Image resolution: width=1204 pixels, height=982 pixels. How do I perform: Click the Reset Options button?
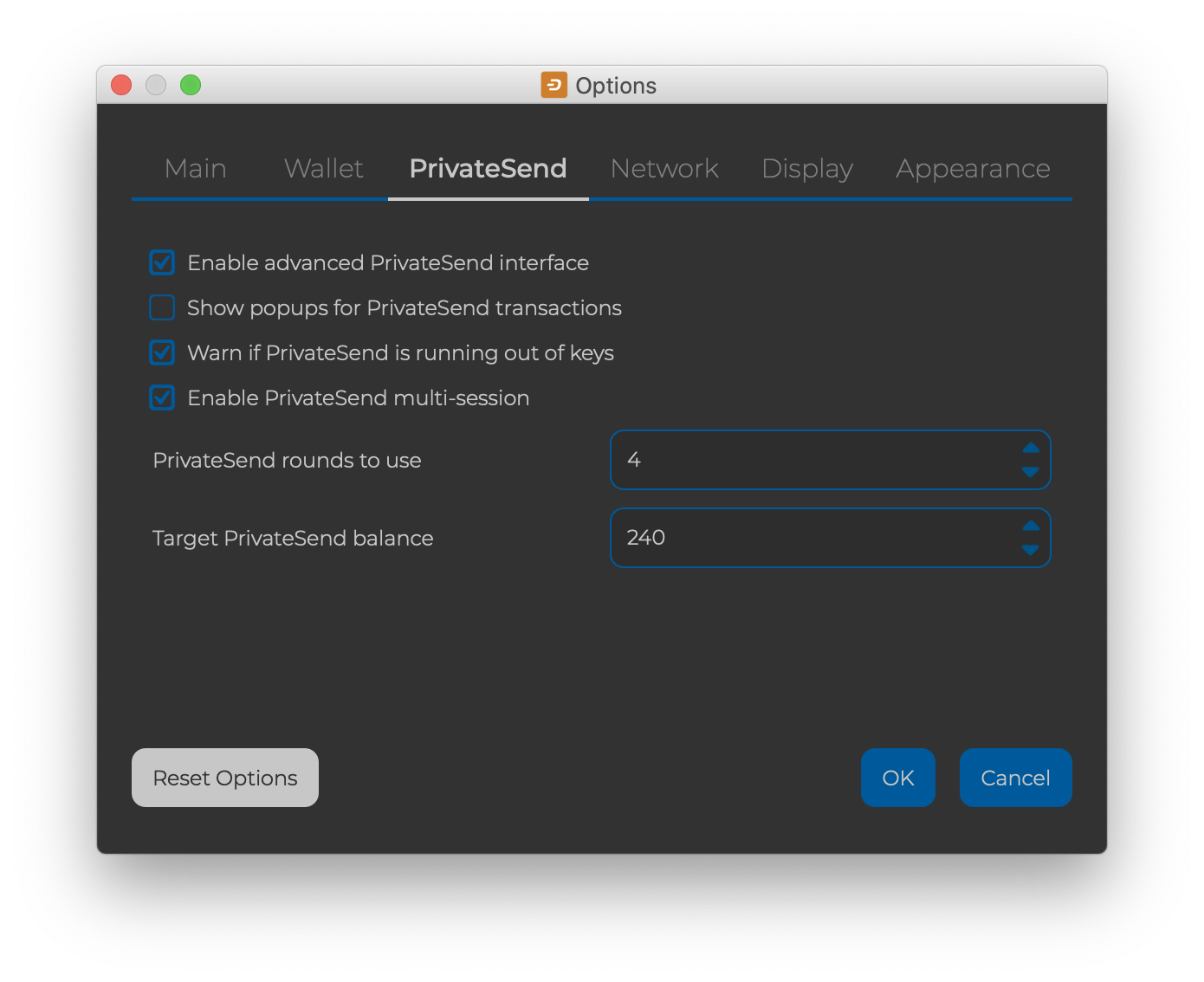coord(225,778)
